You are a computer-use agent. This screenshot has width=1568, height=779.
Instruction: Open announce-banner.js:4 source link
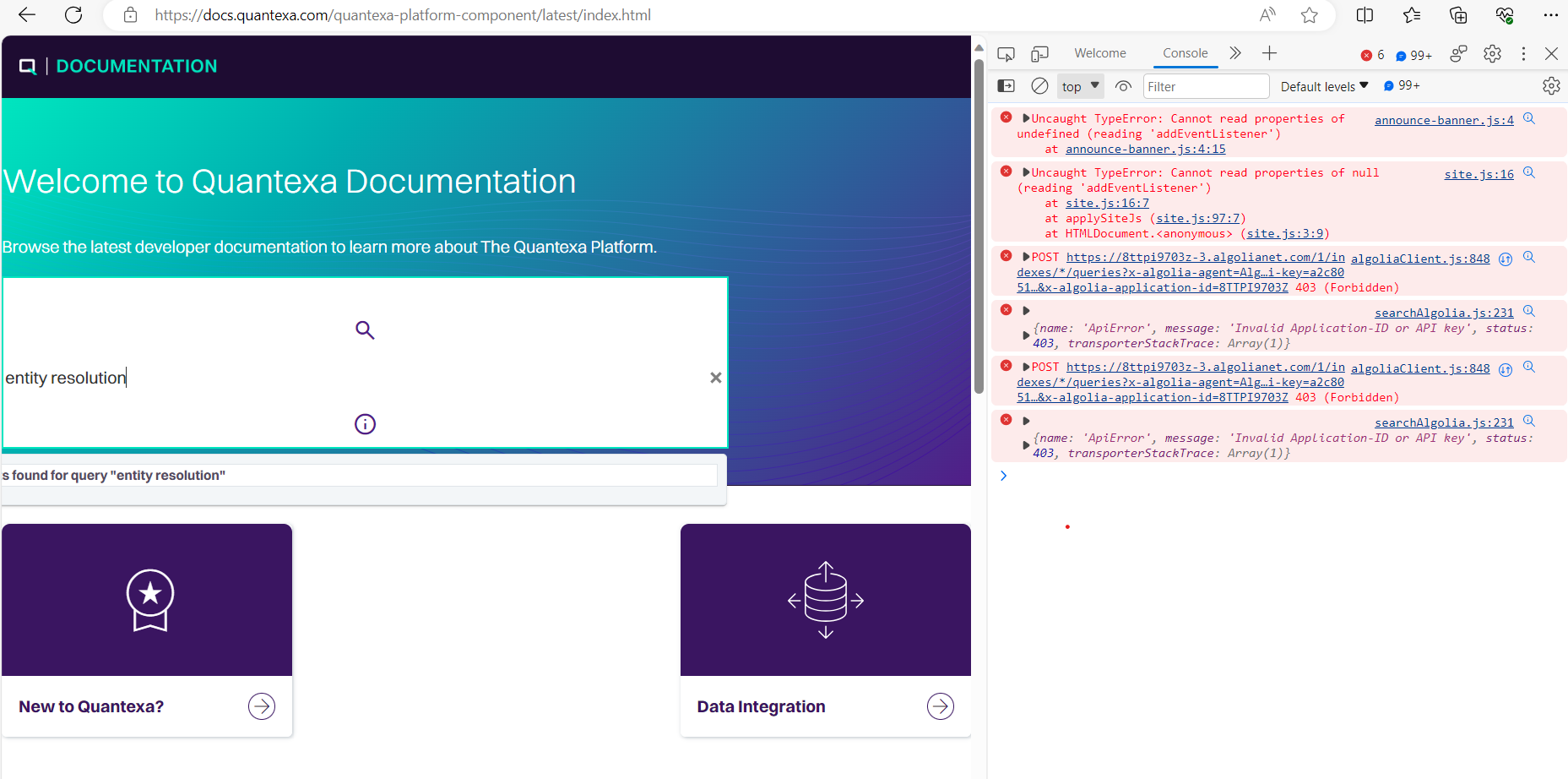[x=1444, y=120]
